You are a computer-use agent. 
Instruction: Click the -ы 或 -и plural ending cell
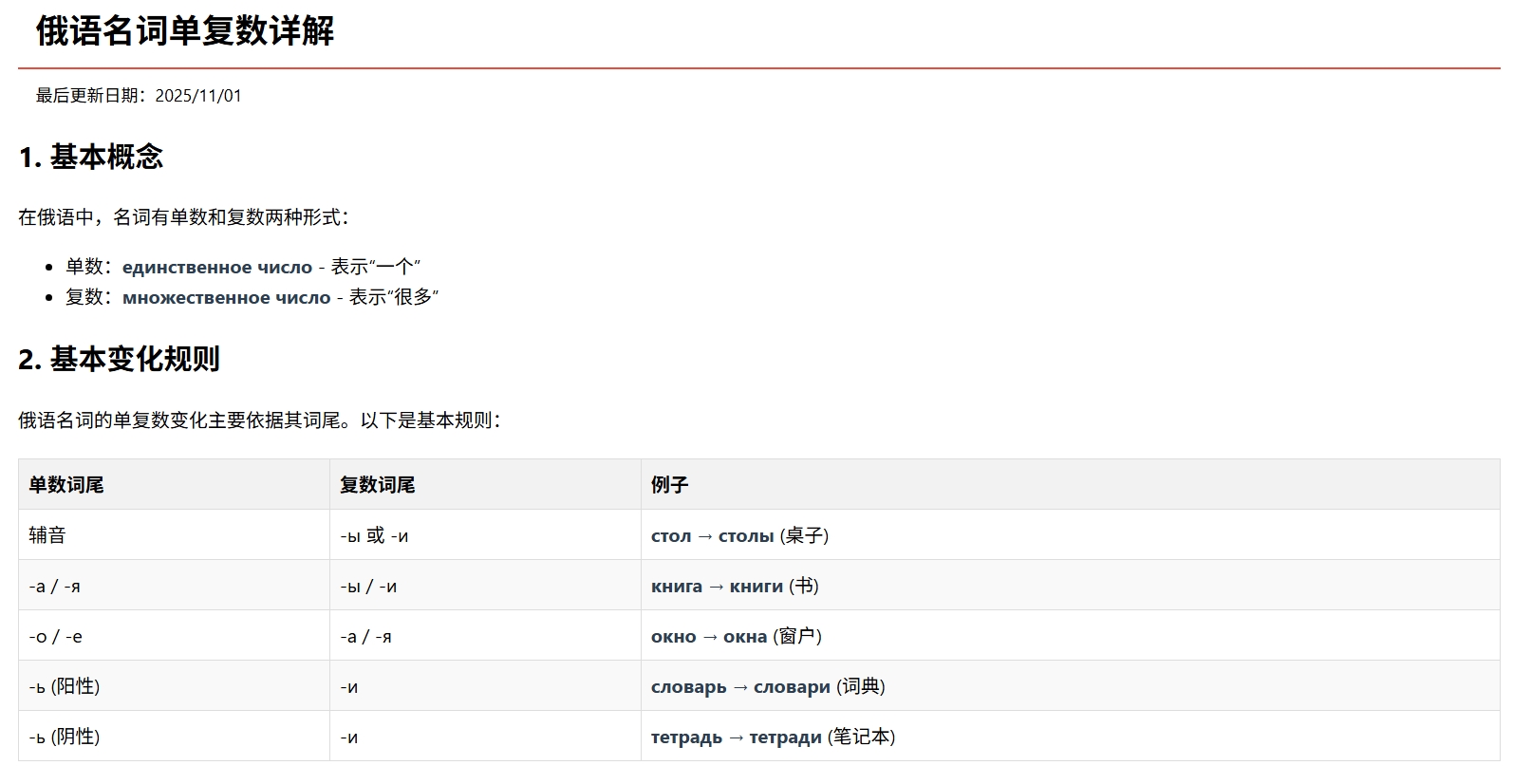tap(374, 535)
